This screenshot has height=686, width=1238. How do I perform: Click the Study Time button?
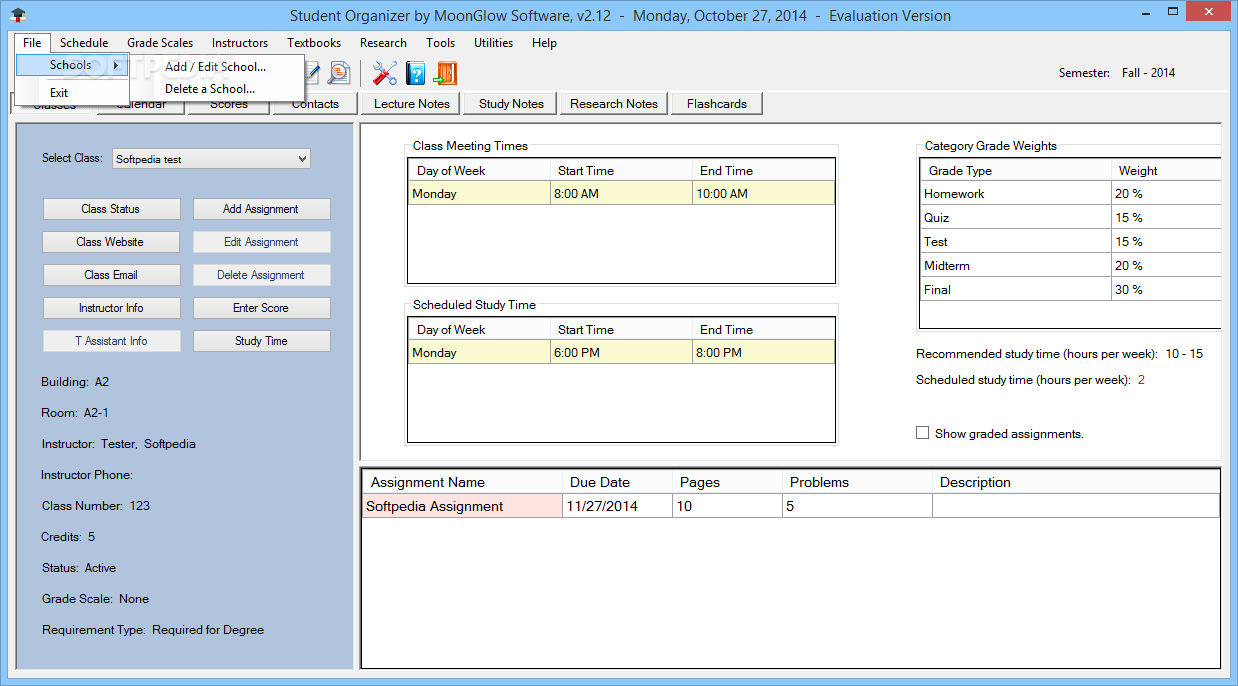tap(261, 341)
